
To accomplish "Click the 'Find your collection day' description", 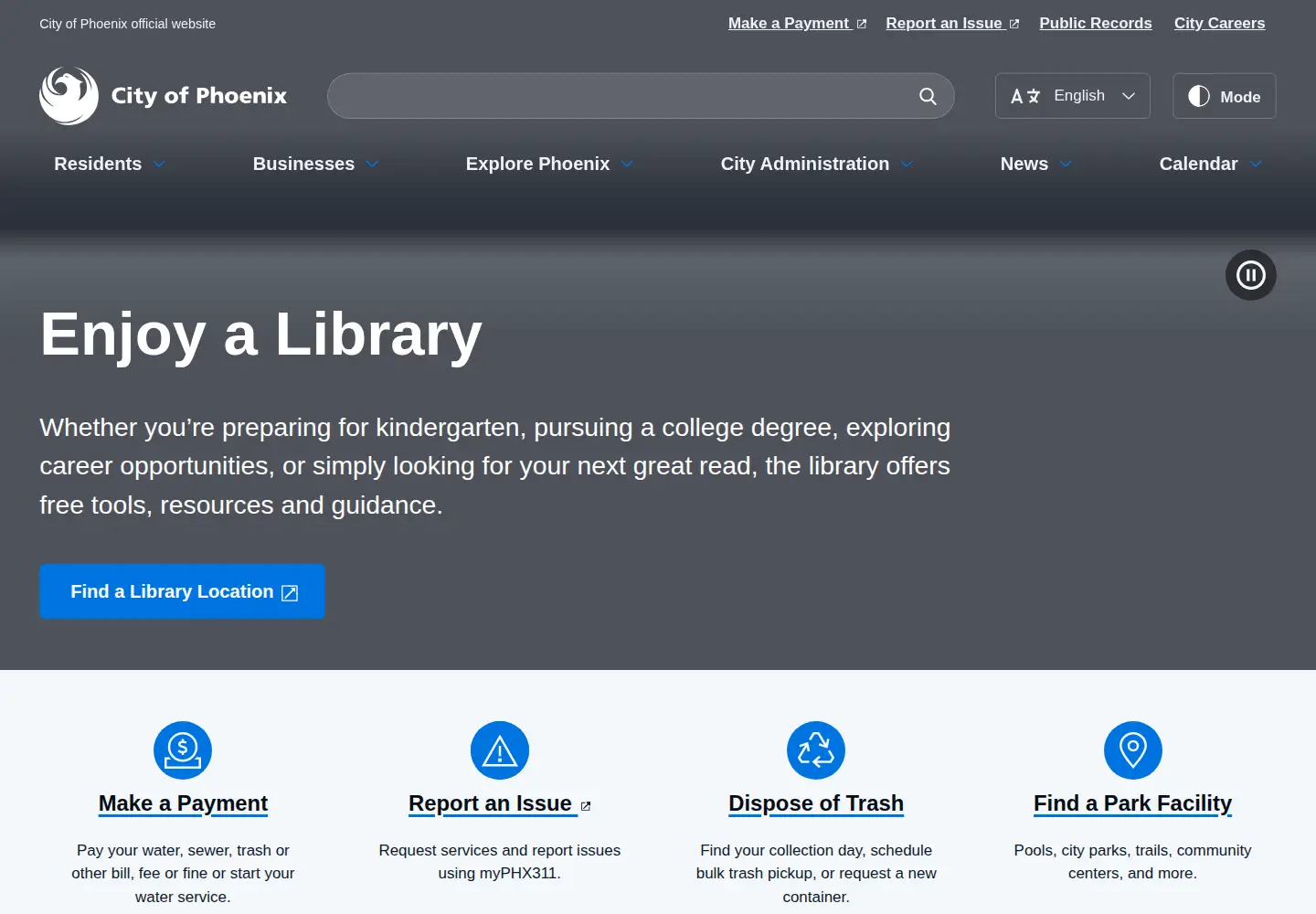I will pyautogui.click(x=816, y=874).
